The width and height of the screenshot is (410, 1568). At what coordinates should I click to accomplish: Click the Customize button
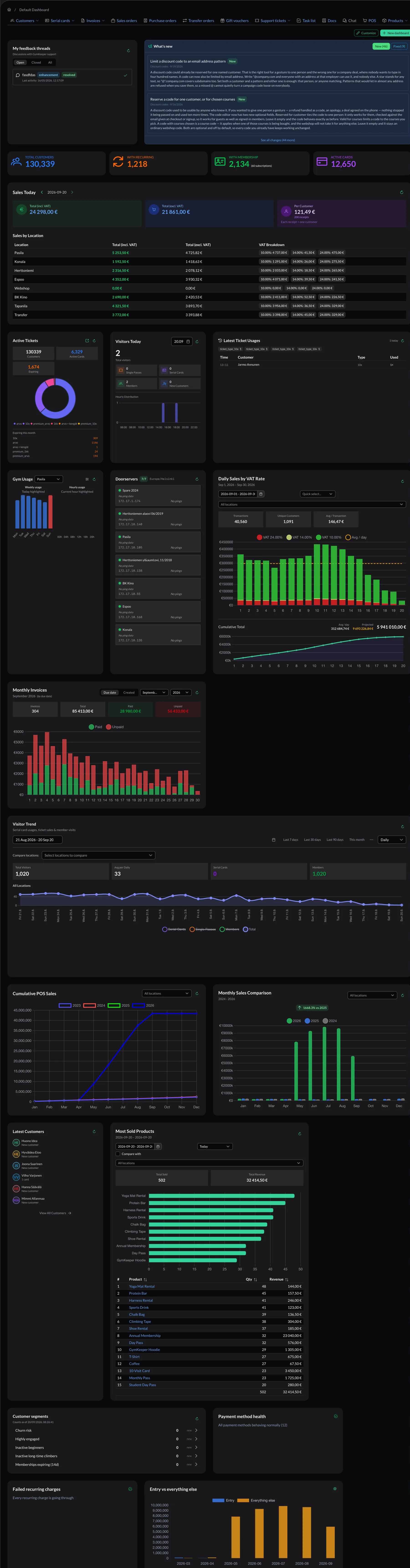click(366, 33)
